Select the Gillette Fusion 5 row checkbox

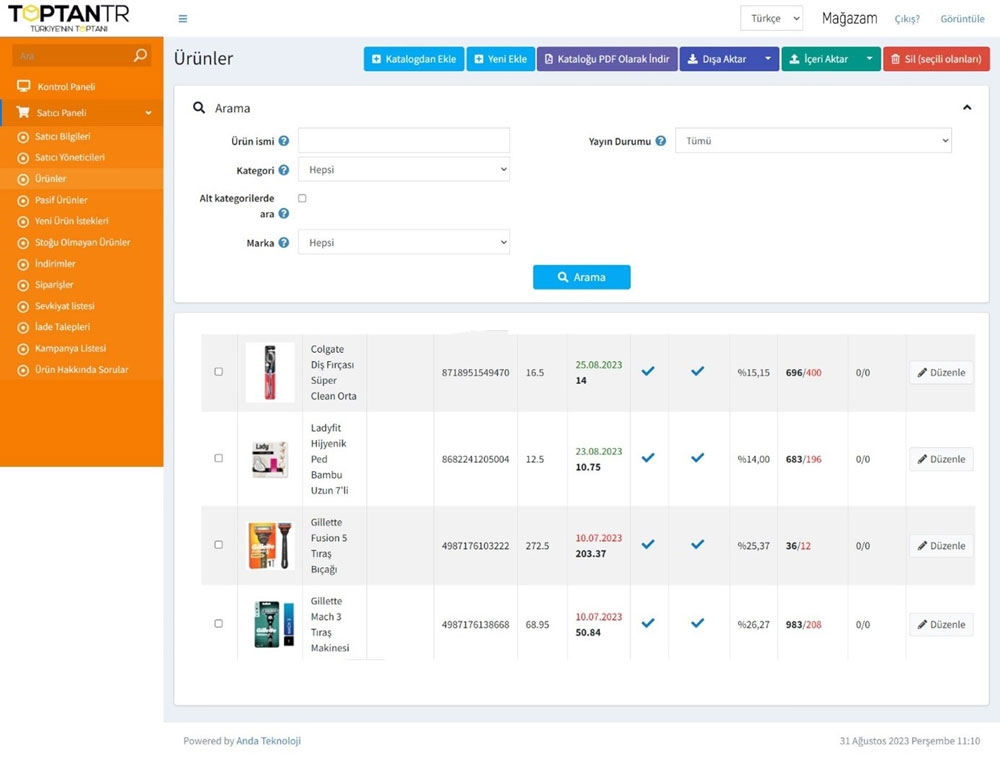pos(219,545)
